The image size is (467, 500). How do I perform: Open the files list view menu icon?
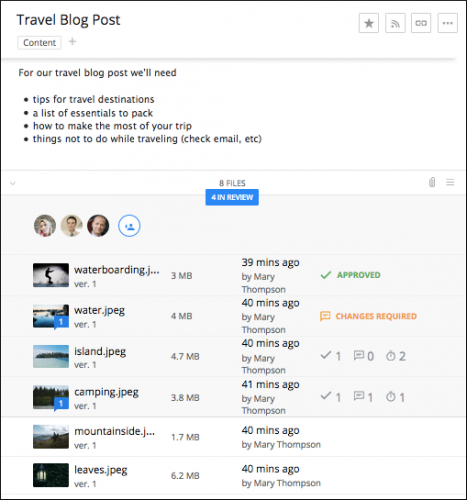pos(450,182)
